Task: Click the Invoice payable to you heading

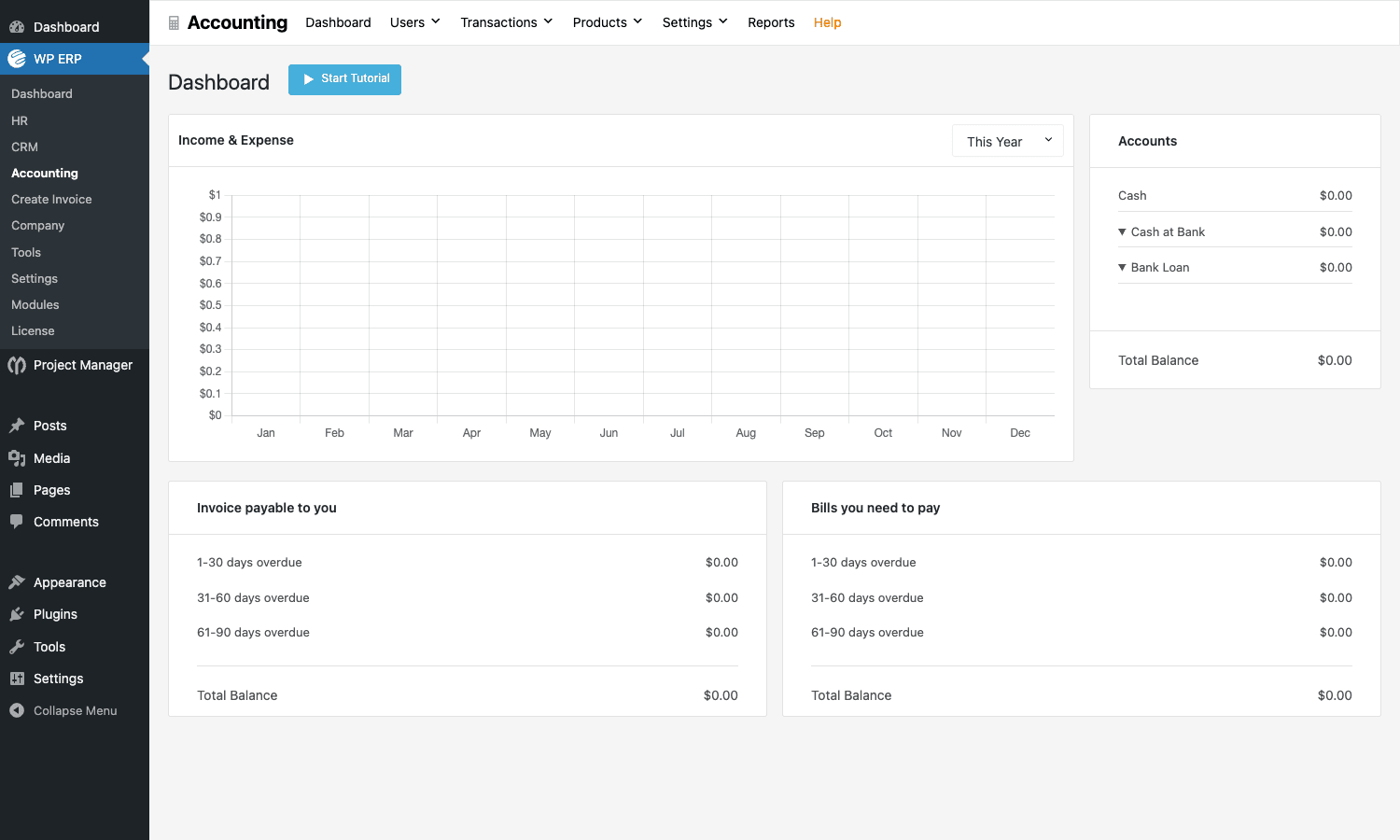Action: [x=267, y=508]
